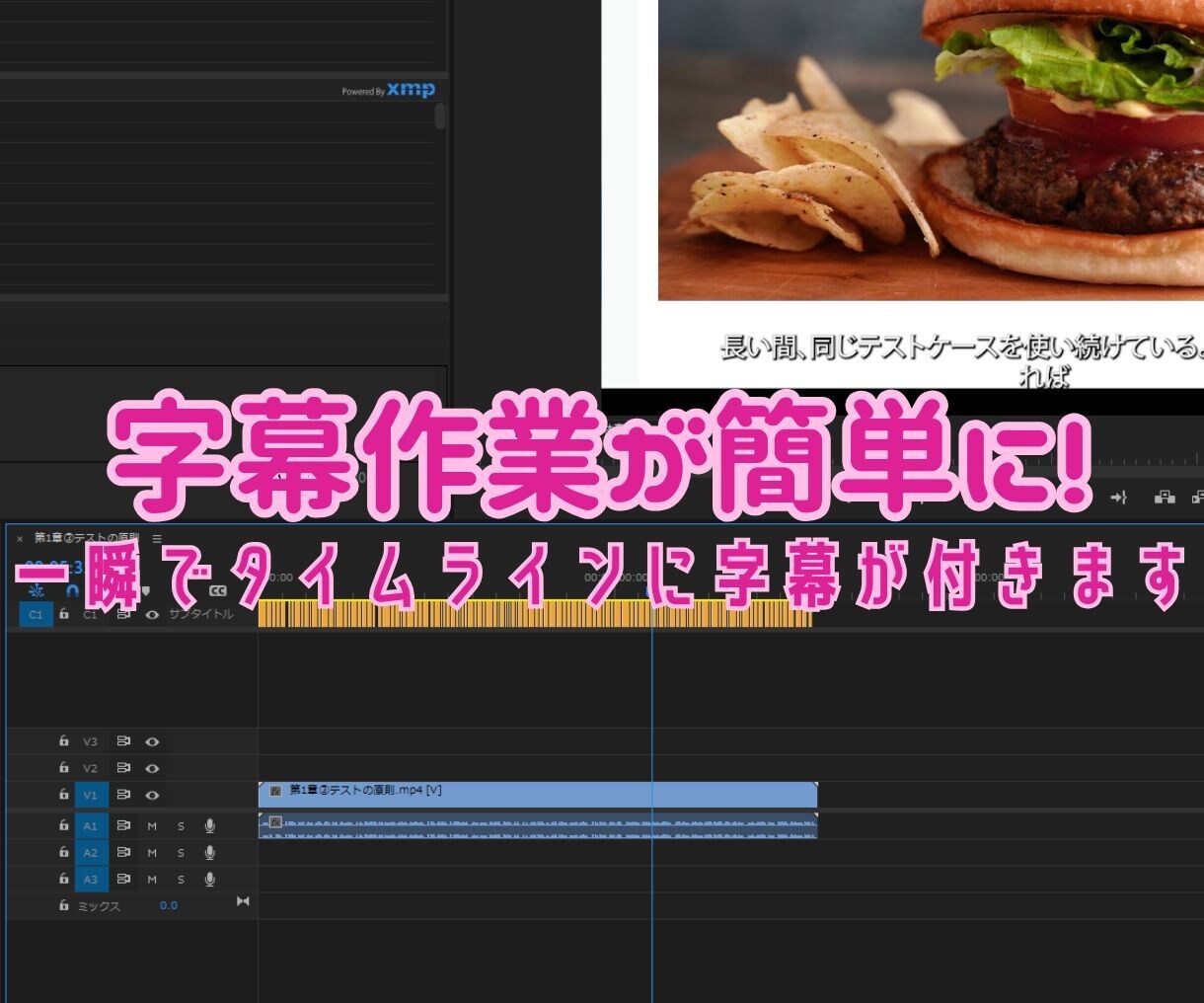The width and height of the screenshot is (1204, 1003).
Task: Click the C1 source patch button
Action: click(36, 614)
